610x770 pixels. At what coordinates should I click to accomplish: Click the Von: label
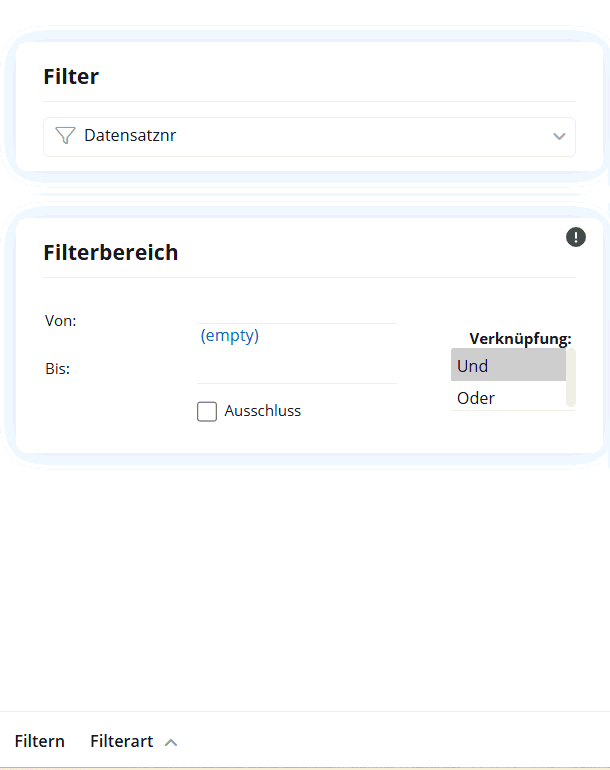60,321
